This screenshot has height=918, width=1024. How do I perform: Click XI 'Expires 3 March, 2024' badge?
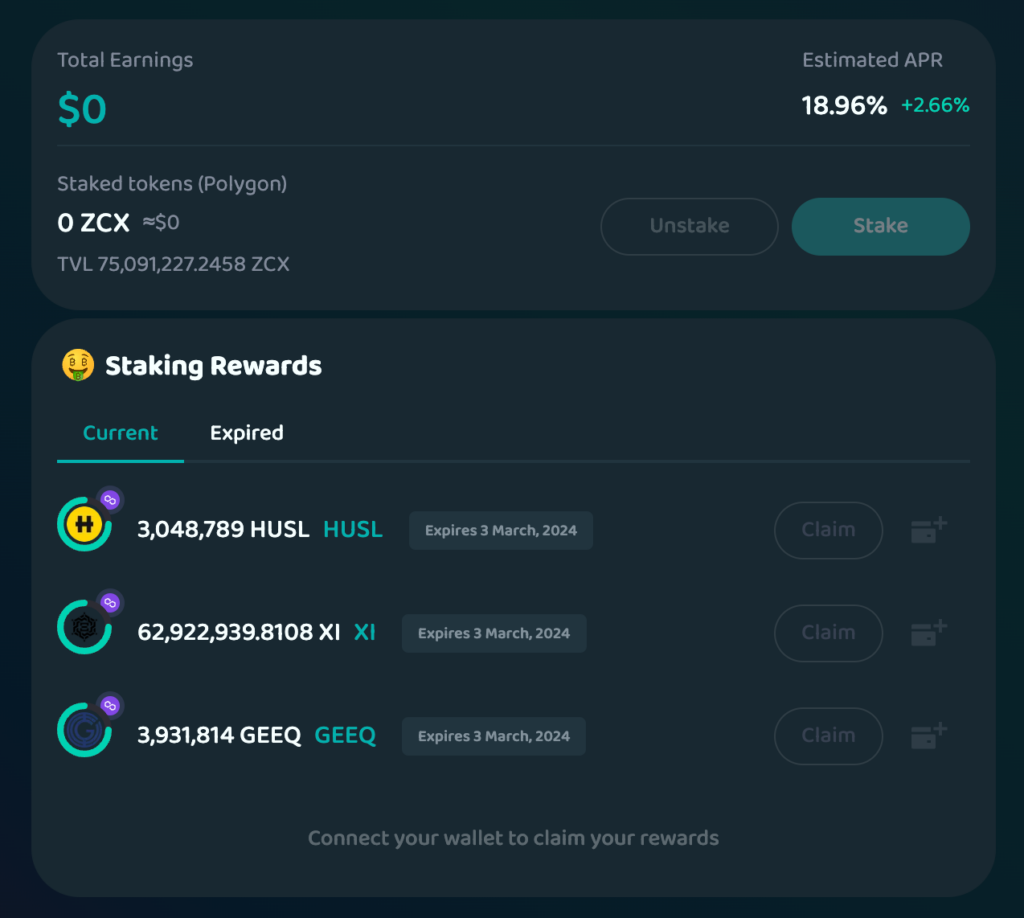pyautogui.click(x=494, y=633)
